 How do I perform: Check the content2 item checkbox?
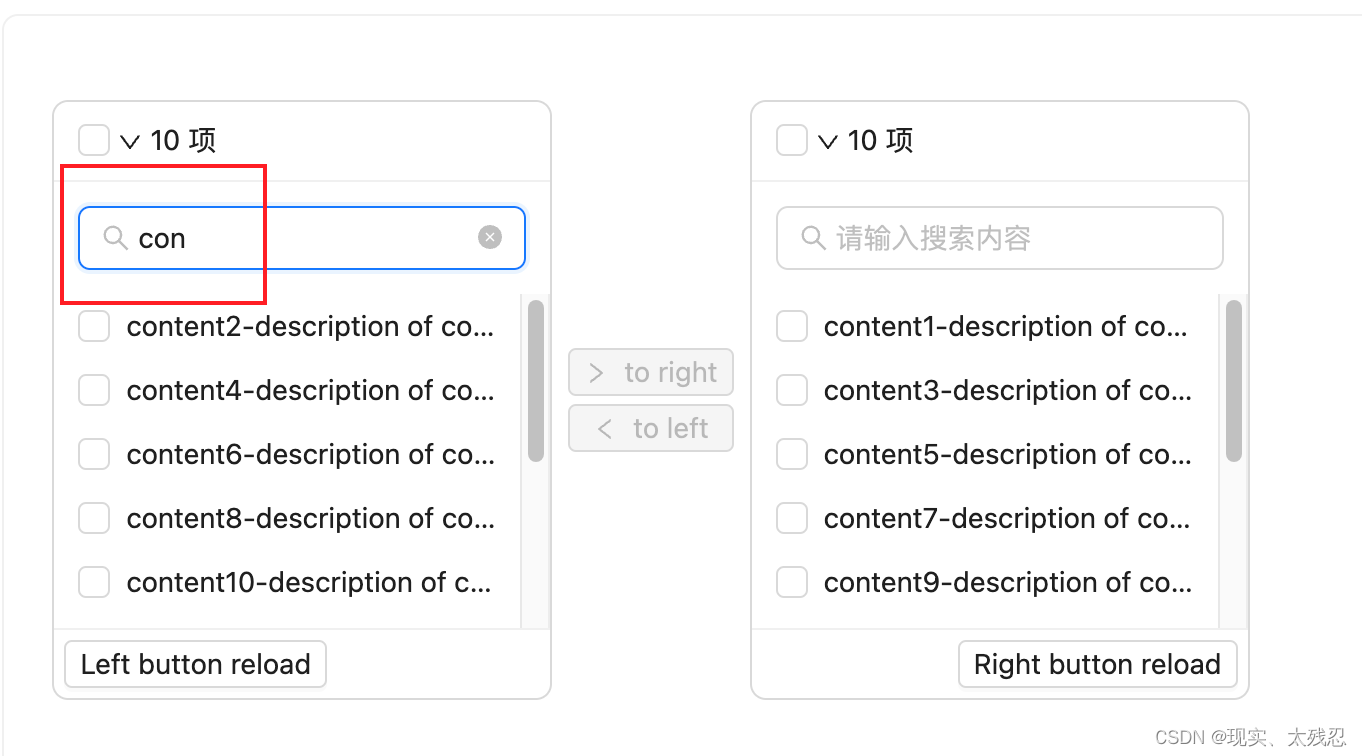tap(94, 326)
